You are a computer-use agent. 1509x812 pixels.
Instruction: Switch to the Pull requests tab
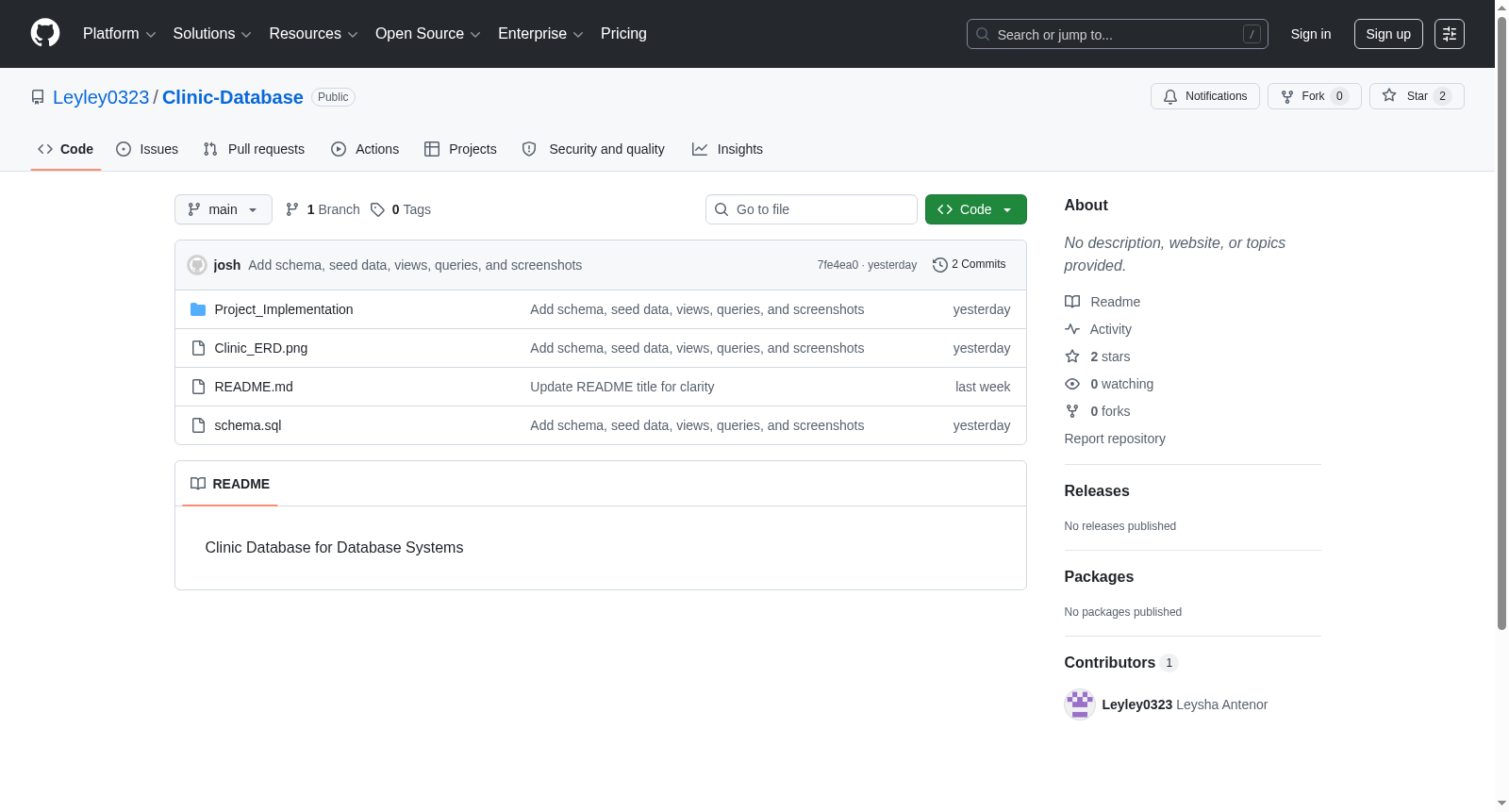[254, 149]
